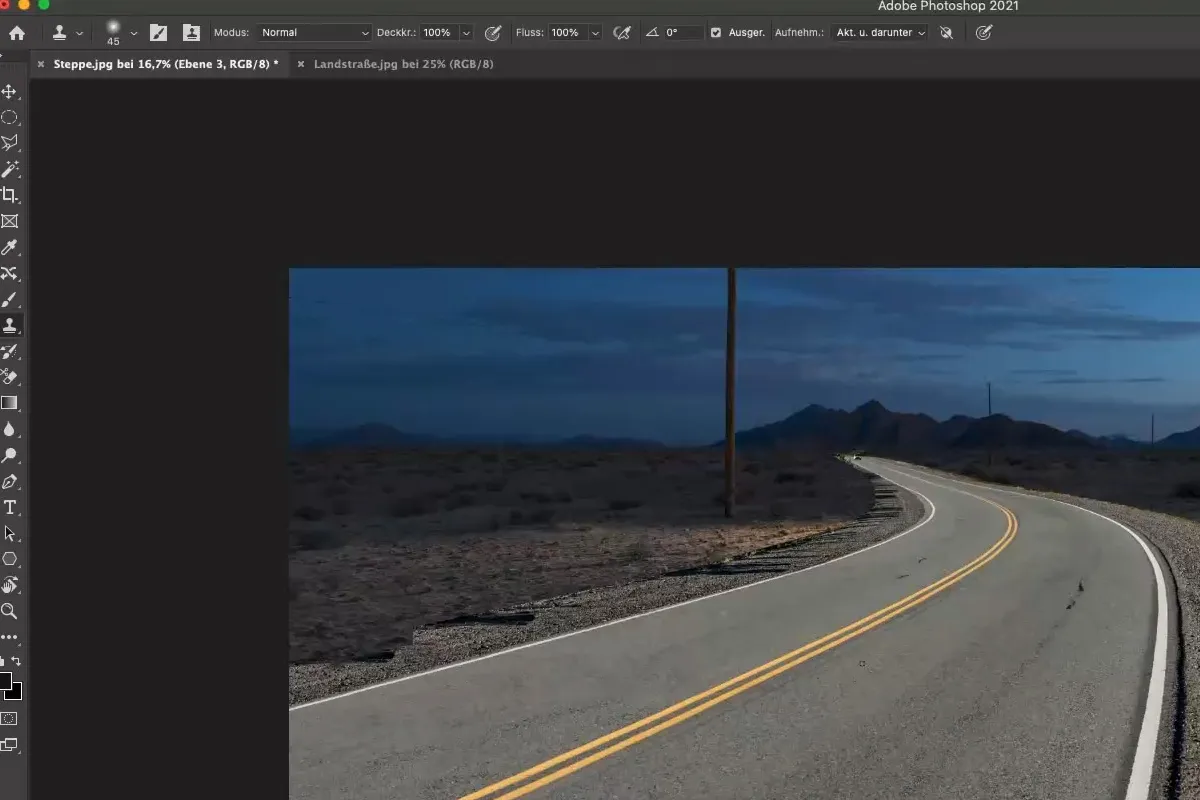Screen dimensions: 1200x800
Task: Click the Home icon in the options bar
Action: (18, 32)
